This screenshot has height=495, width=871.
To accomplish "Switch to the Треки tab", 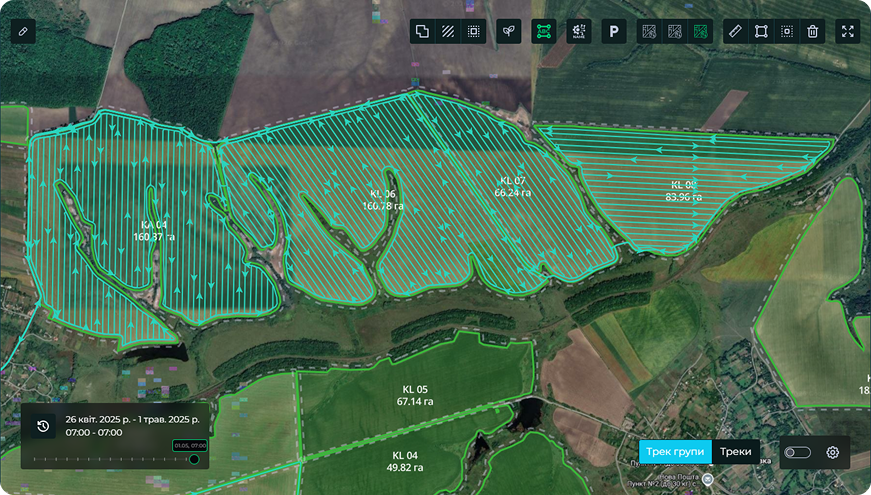I will tap(735, 452).
